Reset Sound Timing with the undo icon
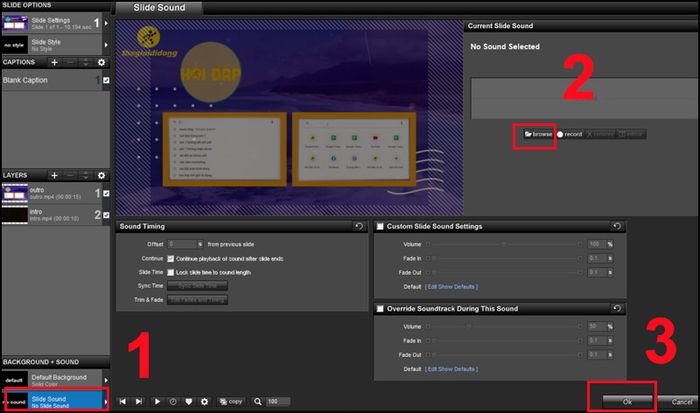700x413 pixels. 358,227
